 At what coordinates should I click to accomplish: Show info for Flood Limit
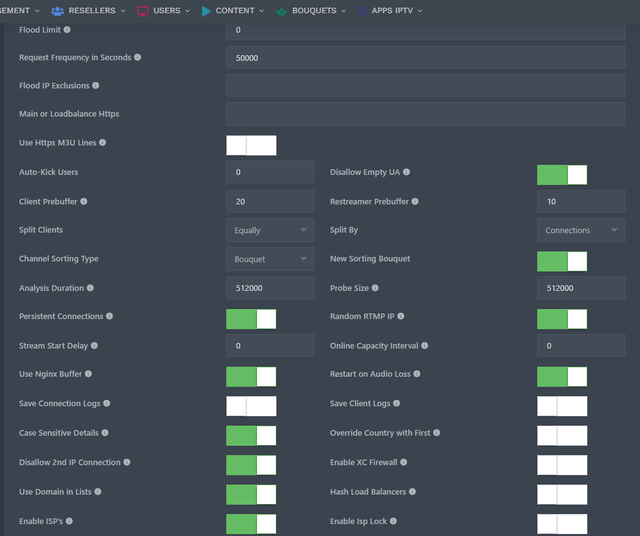(67, 30)
